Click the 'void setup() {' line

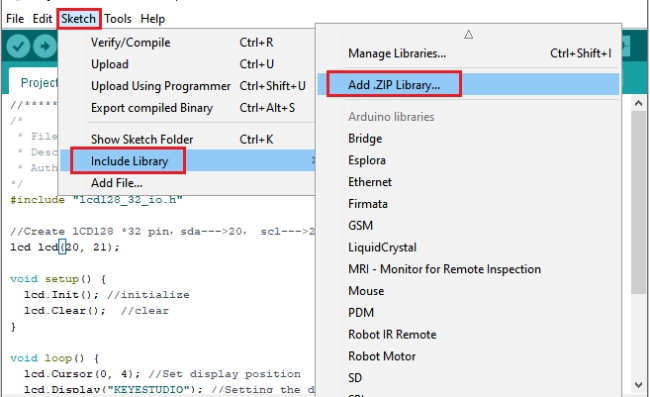[58, 279]
